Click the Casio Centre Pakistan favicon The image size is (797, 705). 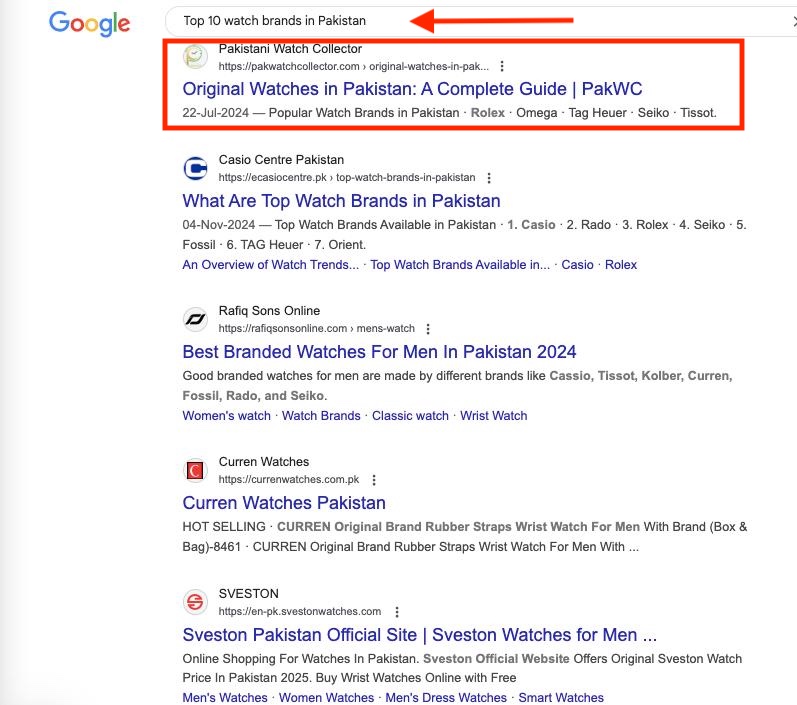(x=195, y=168)
